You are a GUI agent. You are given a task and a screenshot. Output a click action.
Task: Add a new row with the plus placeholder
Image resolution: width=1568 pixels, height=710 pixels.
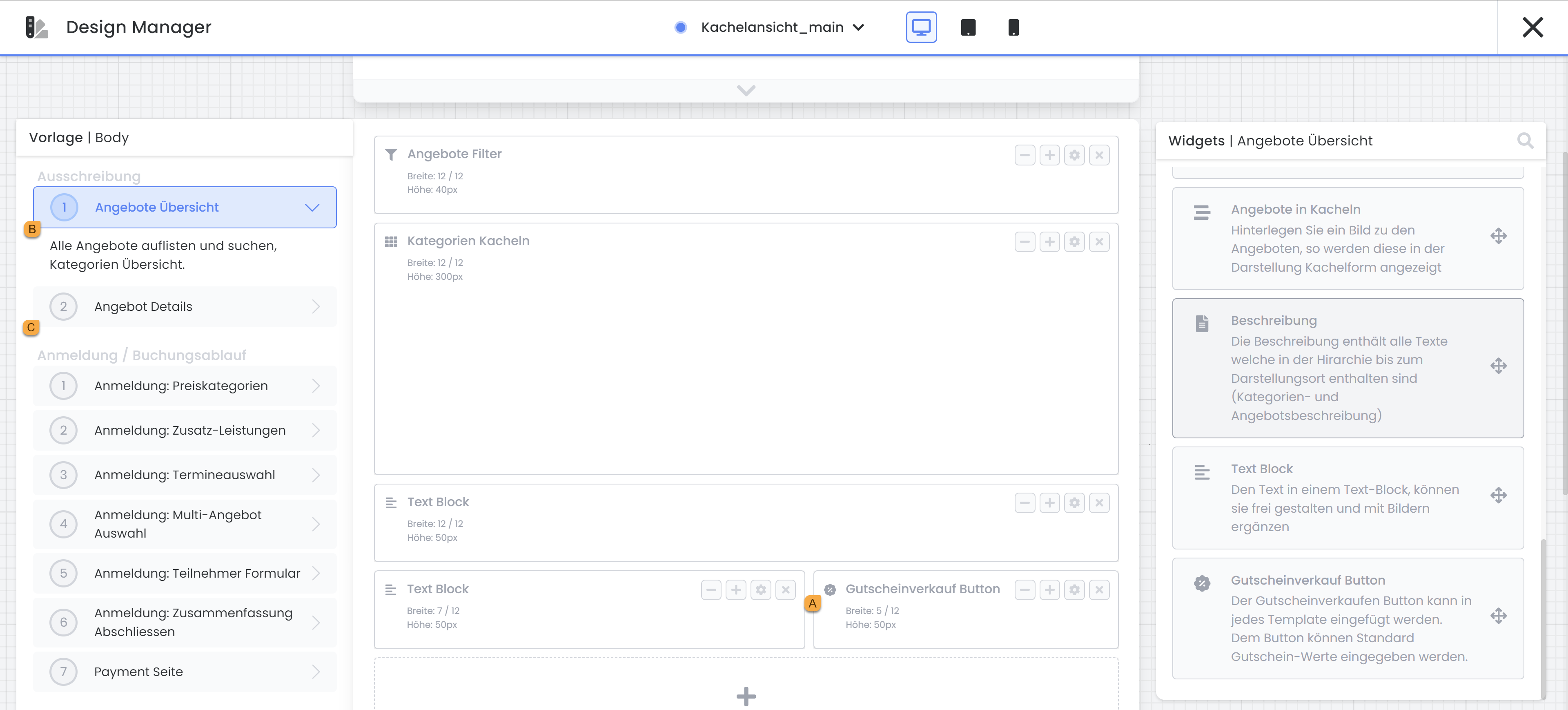tap(746, 695)
